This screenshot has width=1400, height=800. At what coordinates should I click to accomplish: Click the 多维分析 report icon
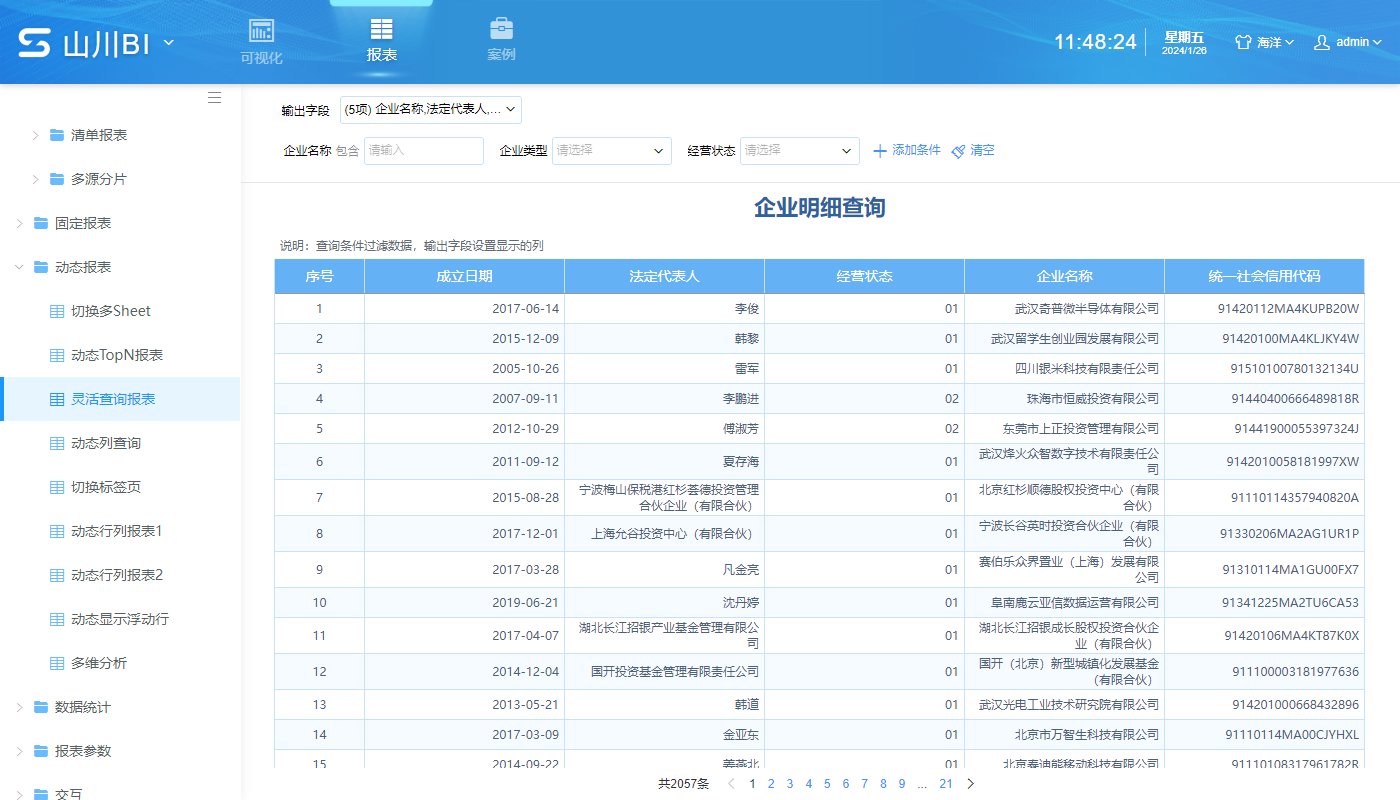(x=59, y=662)
